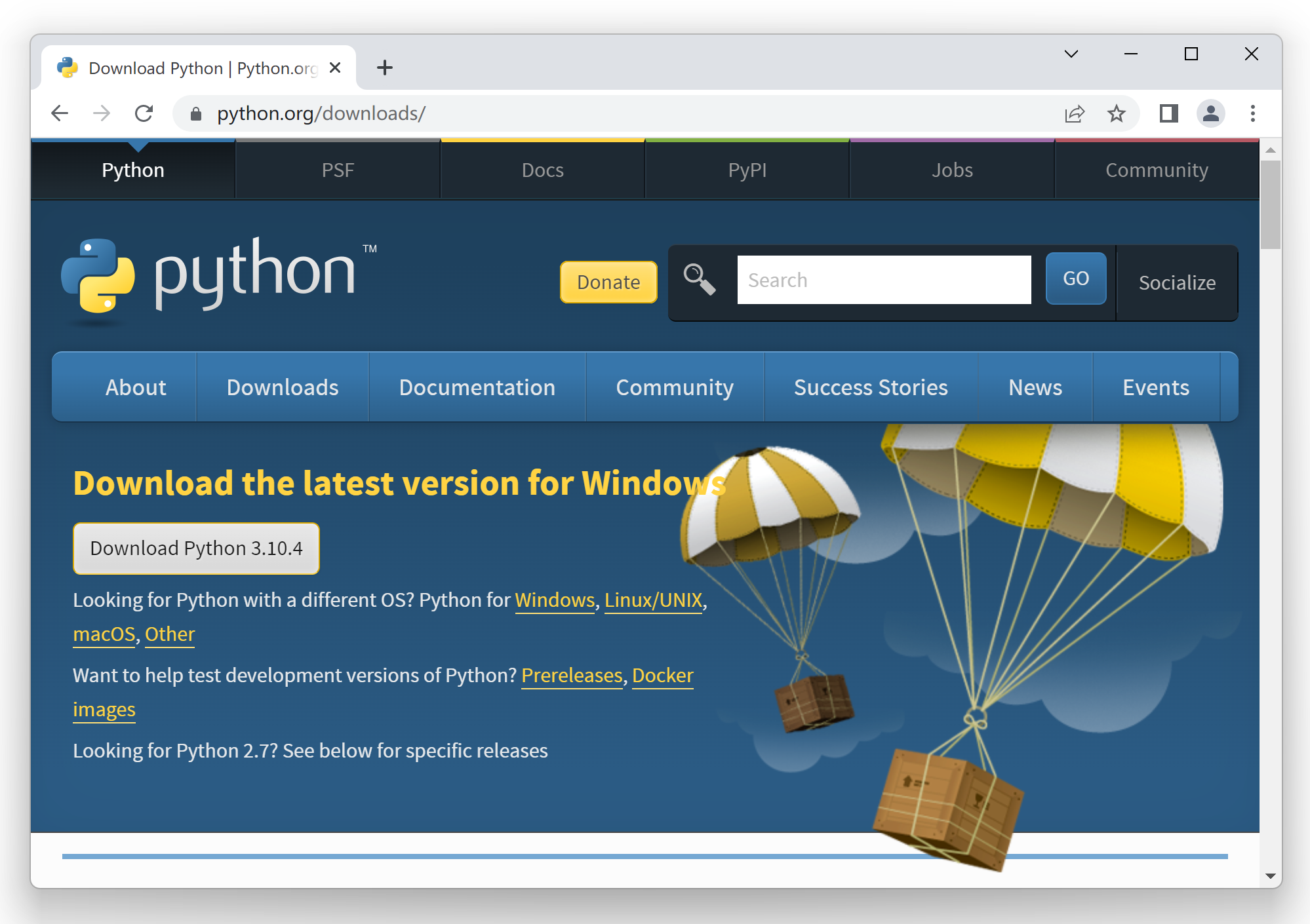View site security via the padlock icon

(x=195, y=113)
